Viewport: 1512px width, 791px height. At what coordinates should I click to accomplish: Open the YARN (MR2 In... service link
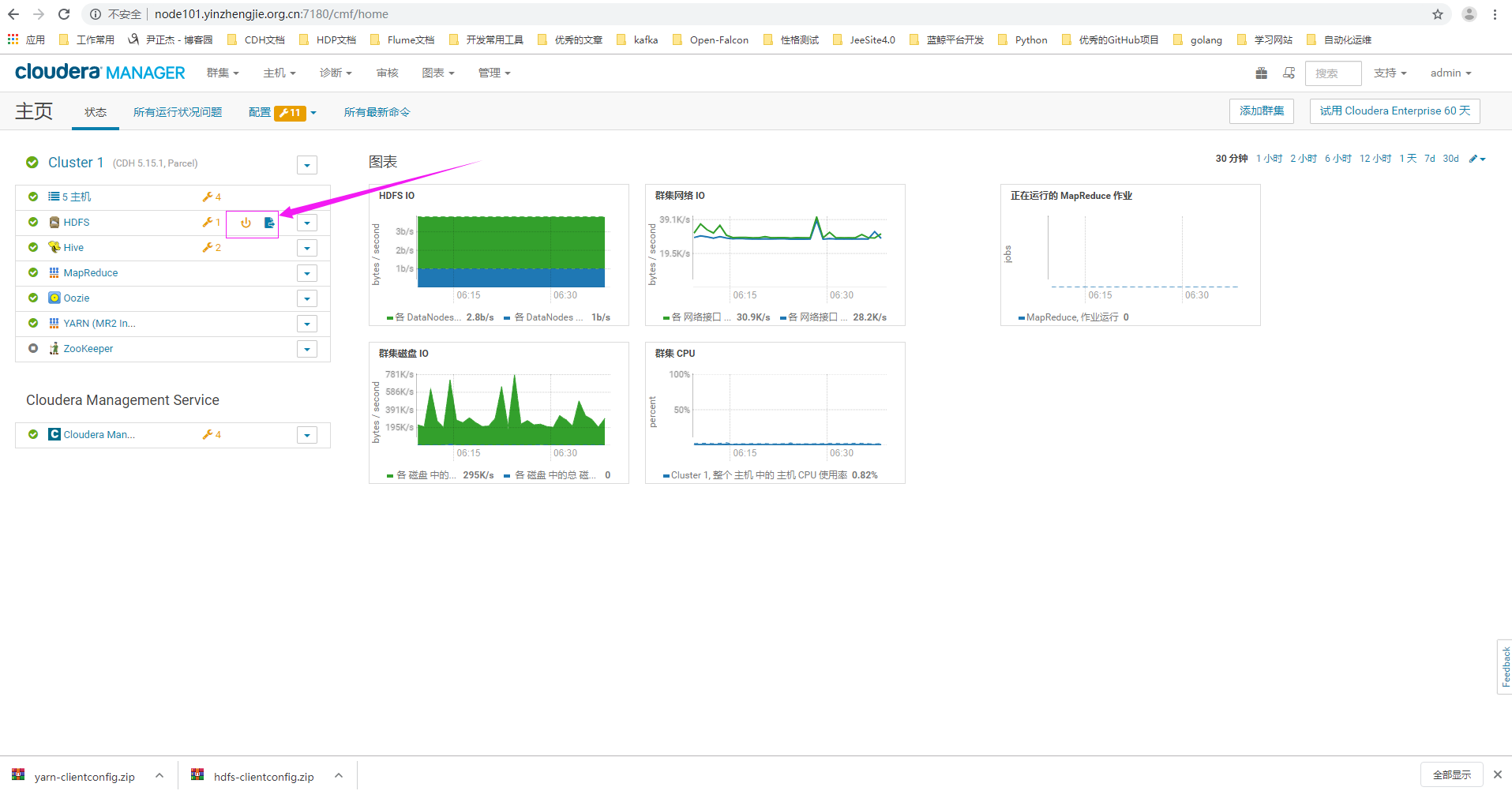[99, 324]
